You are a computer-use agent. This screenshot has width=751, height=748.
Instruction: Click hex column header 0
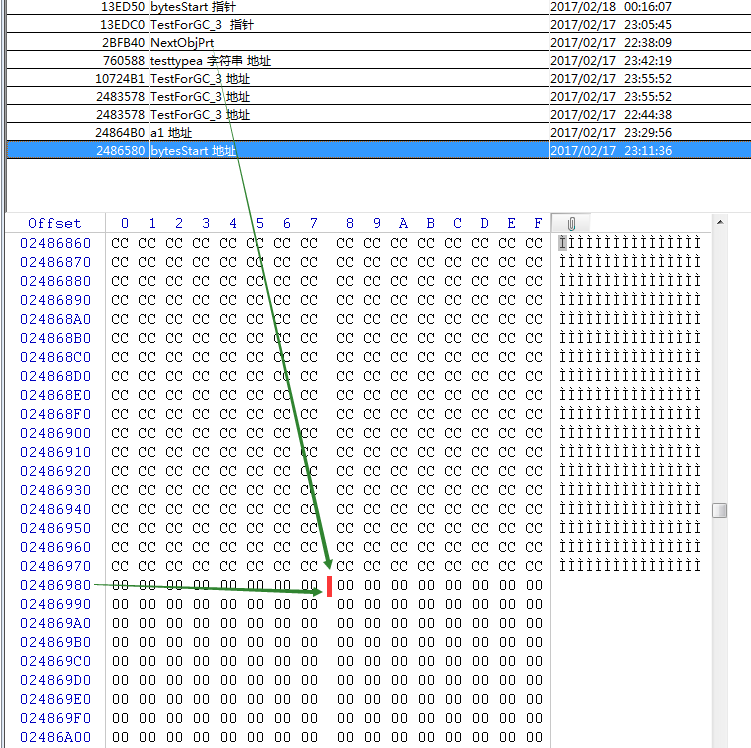point(125,224)
